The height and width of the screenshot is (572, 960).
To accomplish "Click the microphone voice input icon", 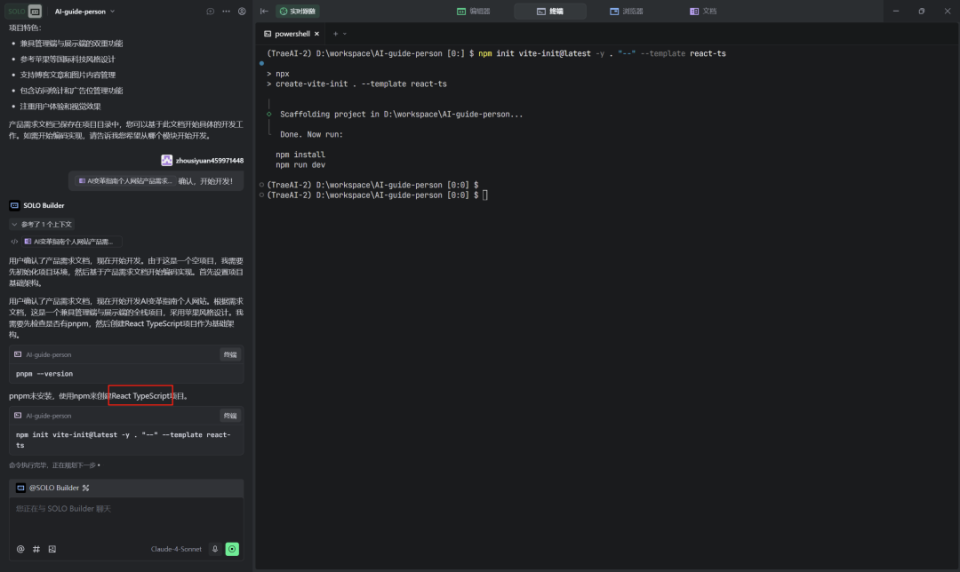I will point(214,549).
